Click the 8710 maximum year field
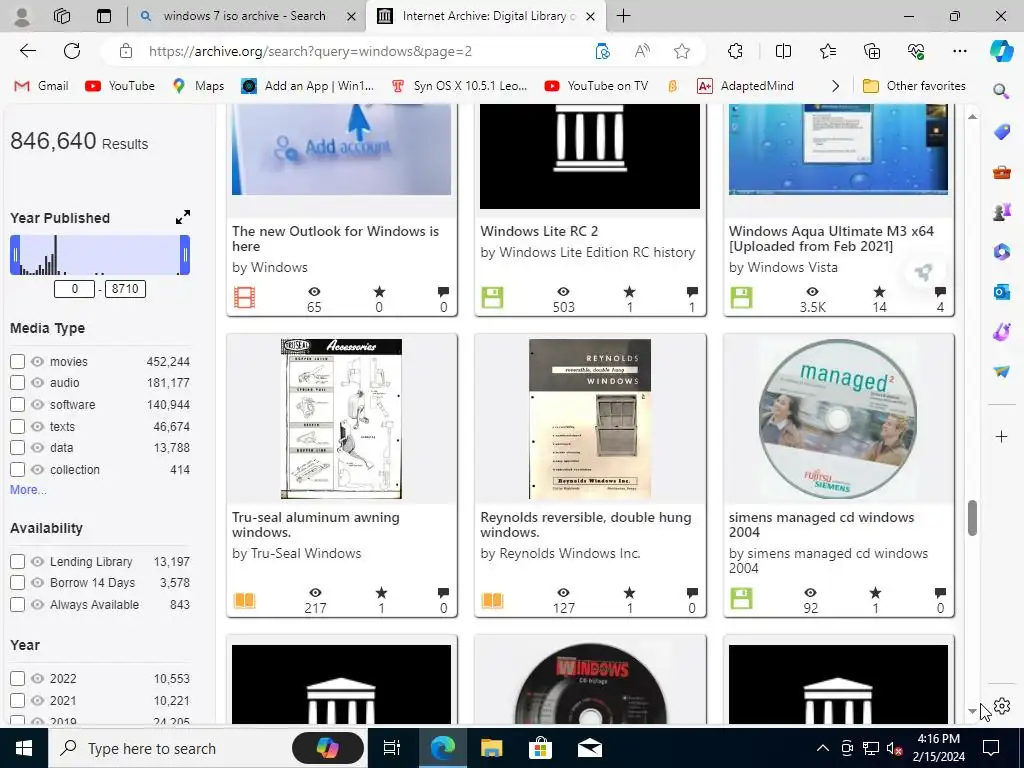The width and height of the screenshot is (1024, 768). pyautogui.click(x=125, y=289)
